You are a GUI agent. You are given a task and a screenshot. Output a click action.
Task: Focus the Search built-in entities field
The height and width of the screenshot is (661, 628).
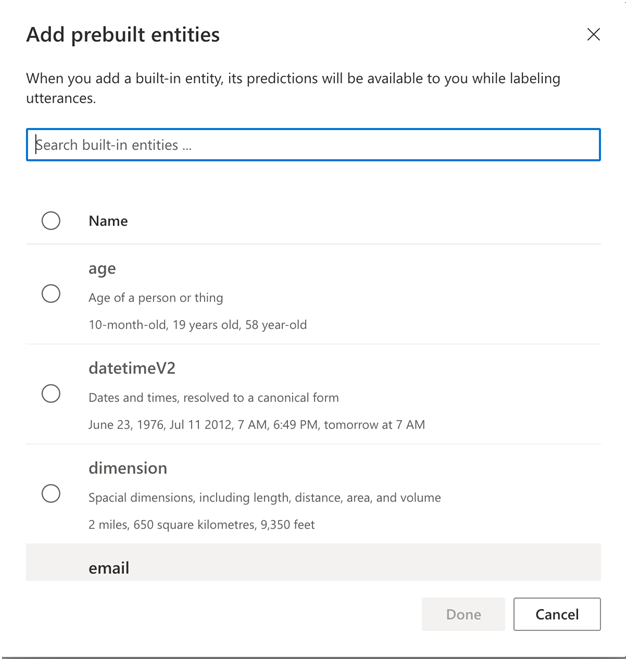[313, 145]
